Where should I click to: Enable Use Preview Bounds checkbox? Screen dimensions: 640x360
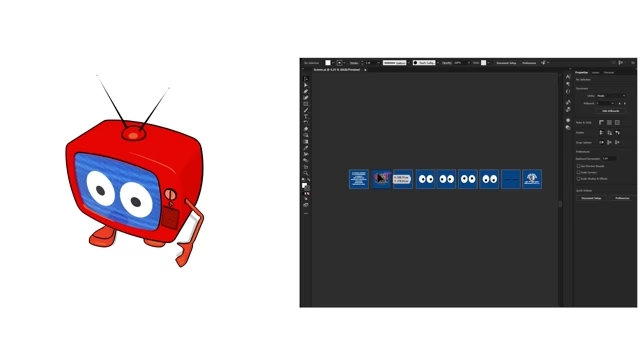tap(578, 166)
